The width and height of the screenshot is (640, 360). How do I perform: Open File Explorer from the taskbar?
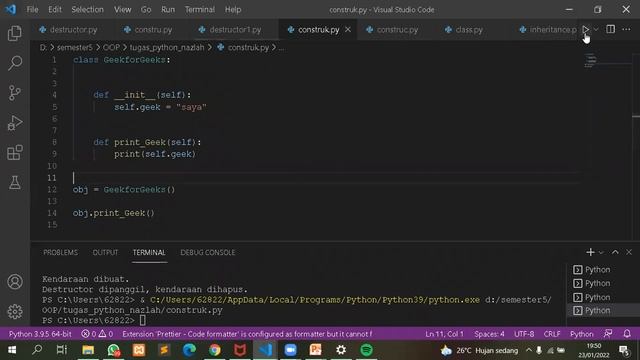tap(88, 350)
